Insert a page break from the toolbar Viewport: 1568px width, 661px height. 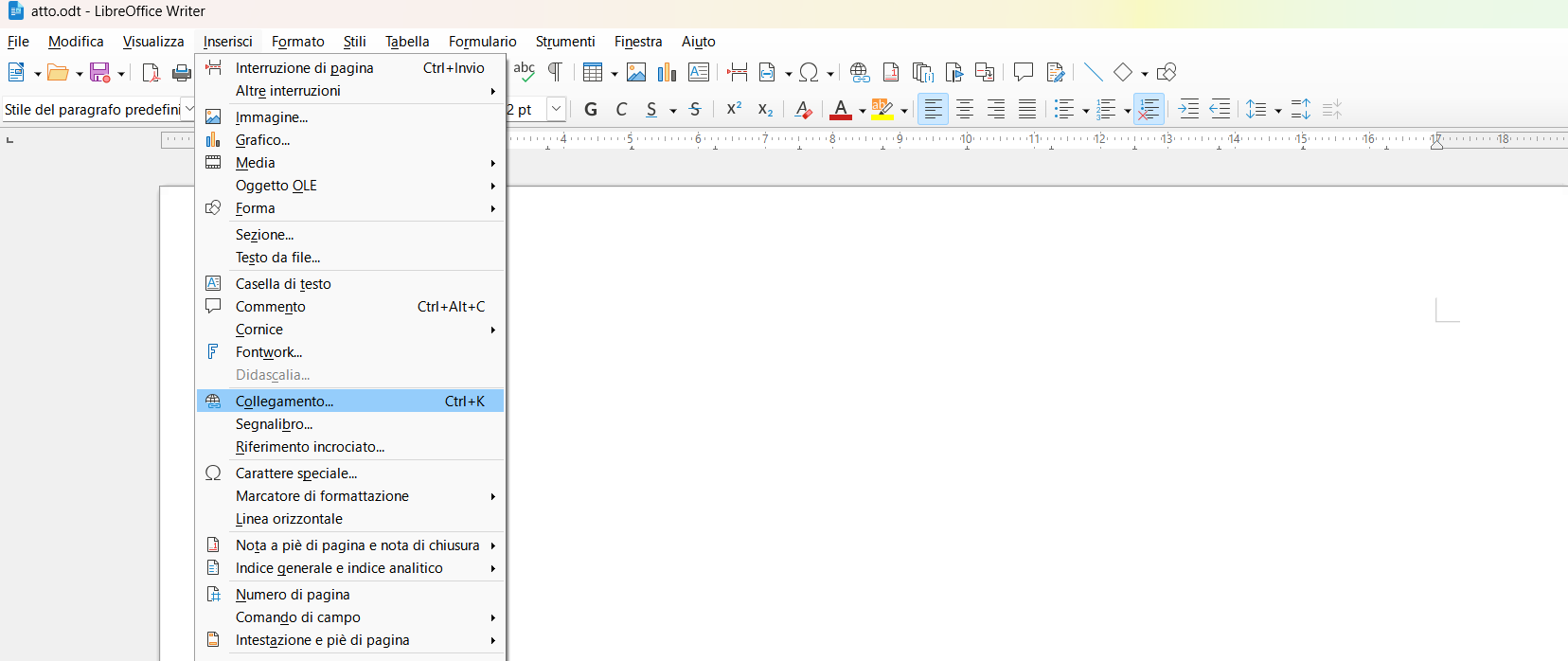pyautogui.click(x=738, y=72)
